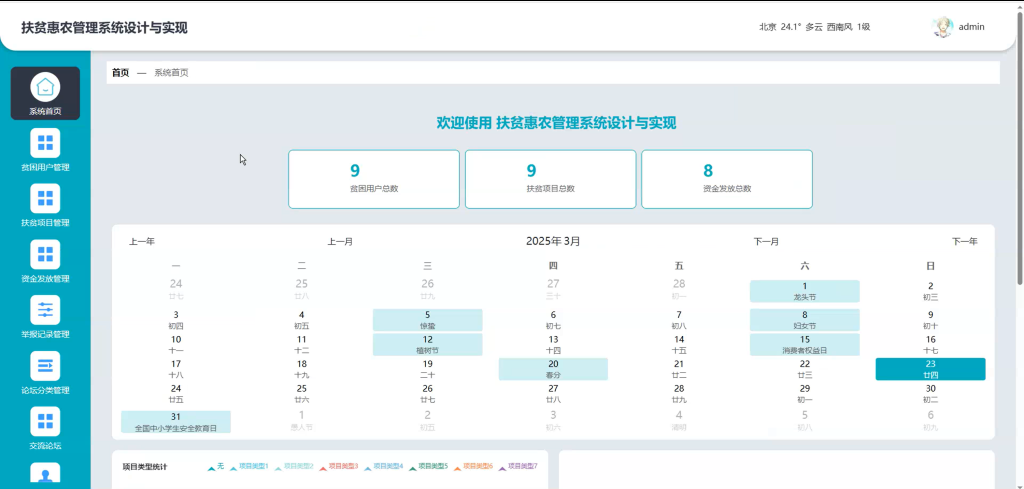Select April 4 清明 on calendar
Image resolution: width=1024 pixels, height=489 pixels.
click(679, 422)
